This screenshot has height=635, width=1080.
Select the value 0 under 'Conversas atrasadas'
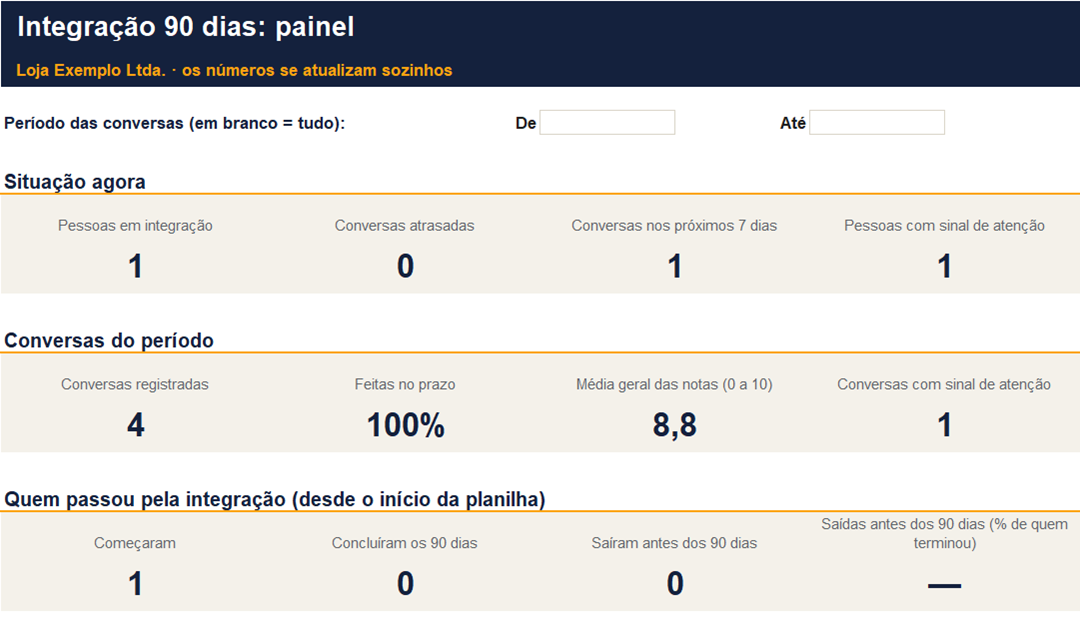(x=405, y=267)
